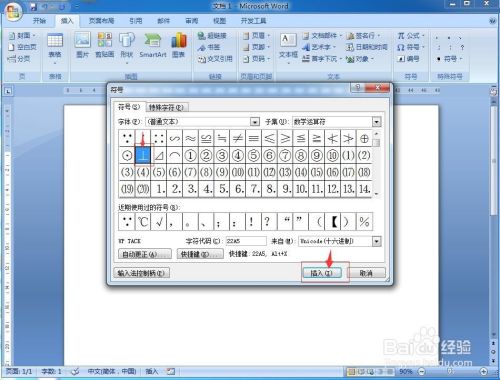Insert a blank page (空白页)
Viewport: 500px width, 380px height.
pyautogui.click(x=22, y=47)
